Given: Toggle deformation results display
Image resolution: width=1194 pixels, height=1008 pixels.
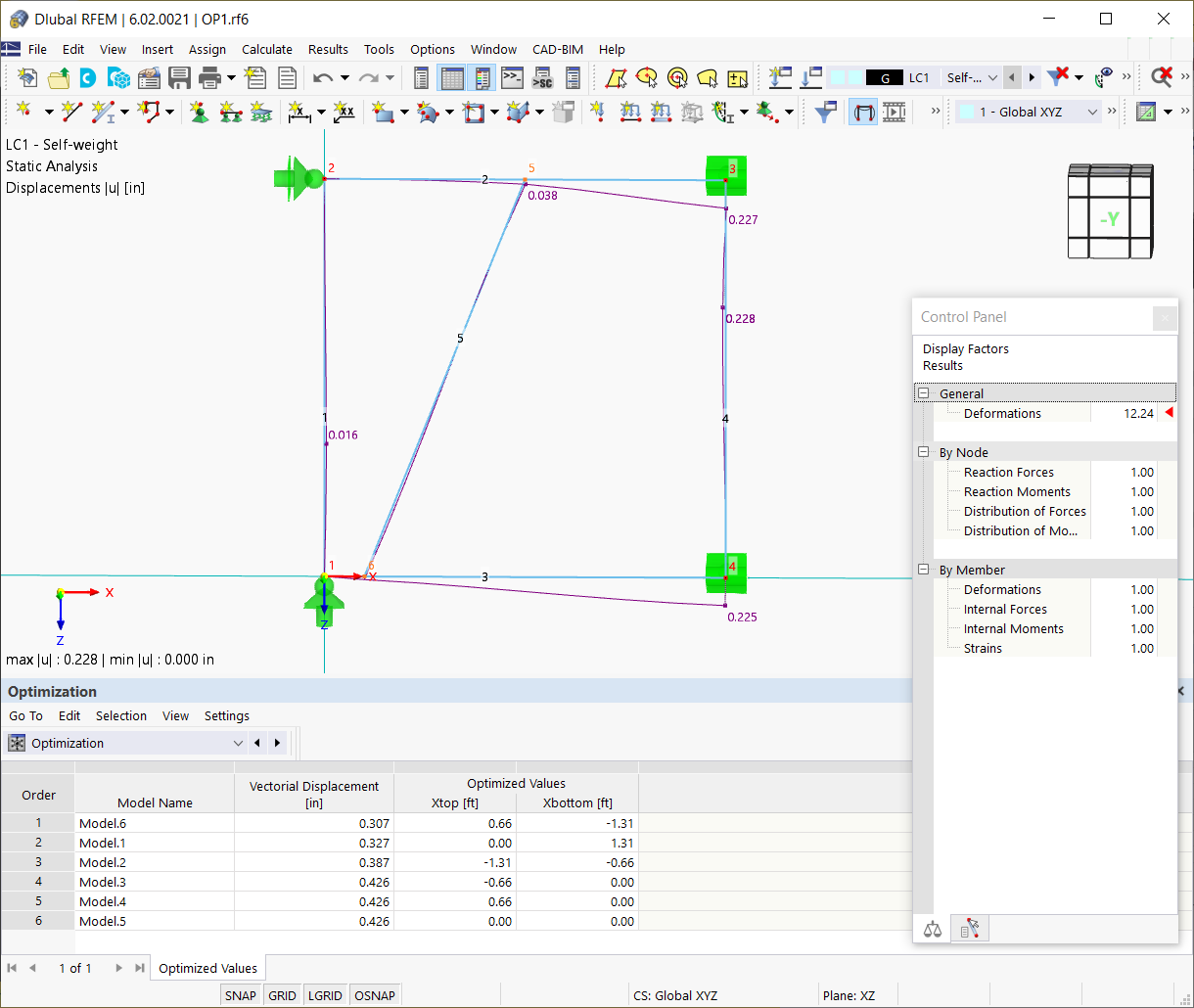Looking at the screenshot, I should tap(862, 113).
